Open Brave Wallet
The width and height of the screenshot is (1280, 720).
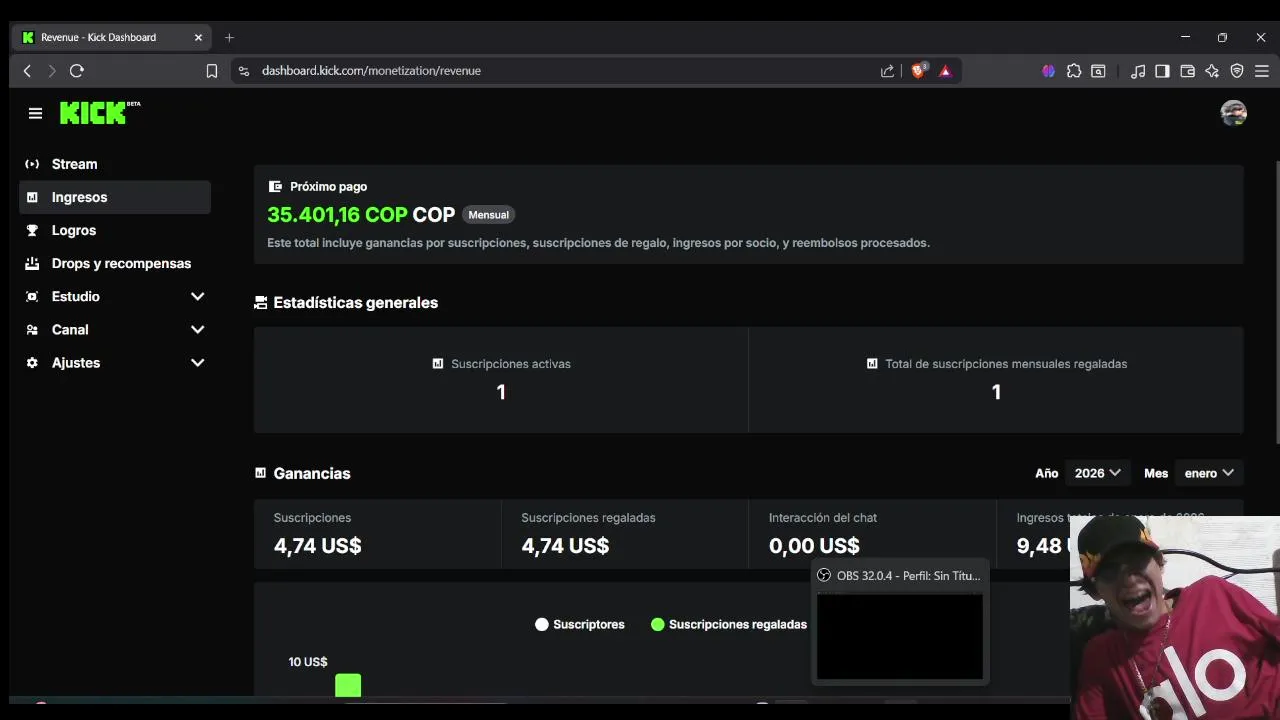(1187, 71)
